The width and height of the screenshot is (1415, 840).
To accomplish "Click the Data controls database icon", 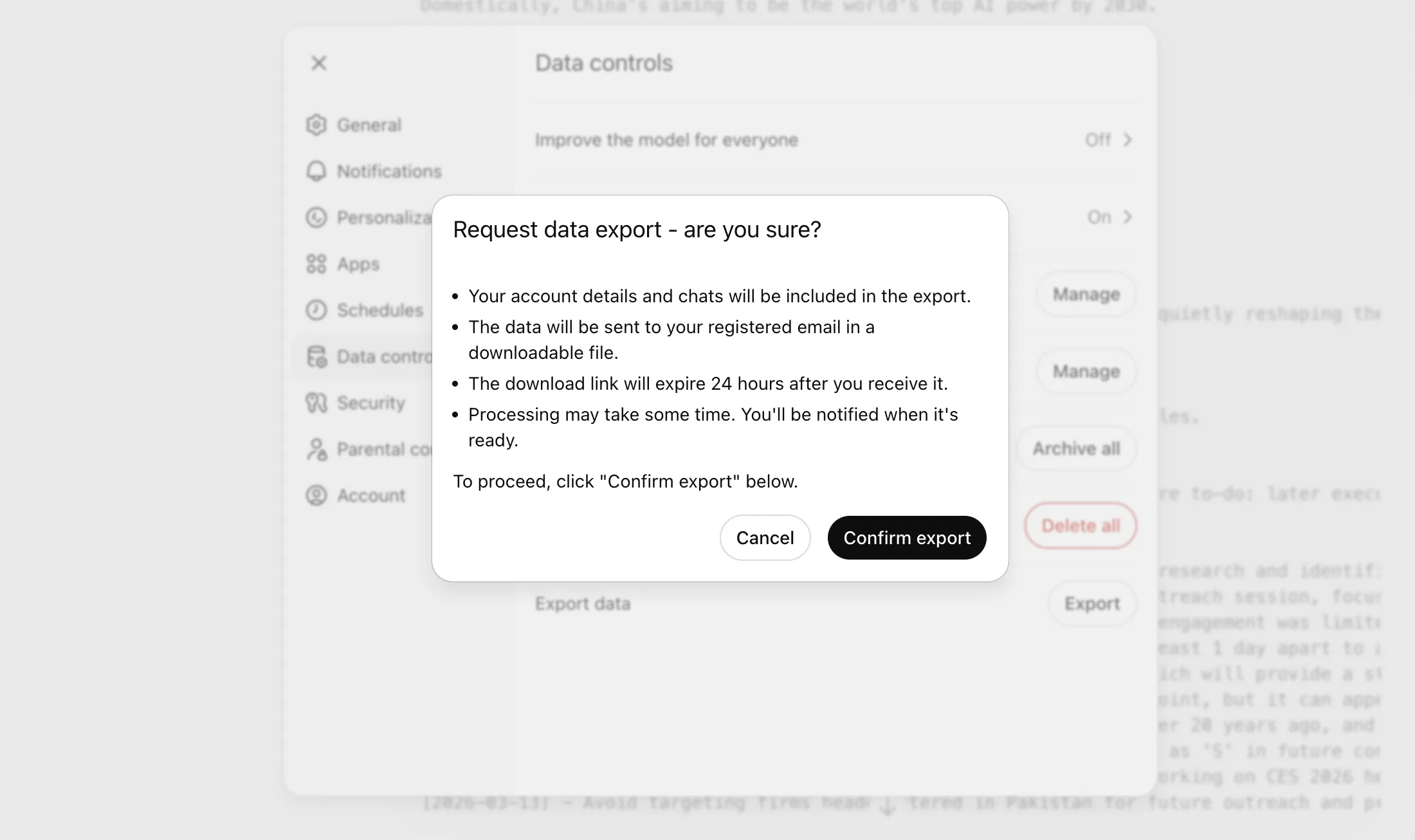I will tap(316, 356).
